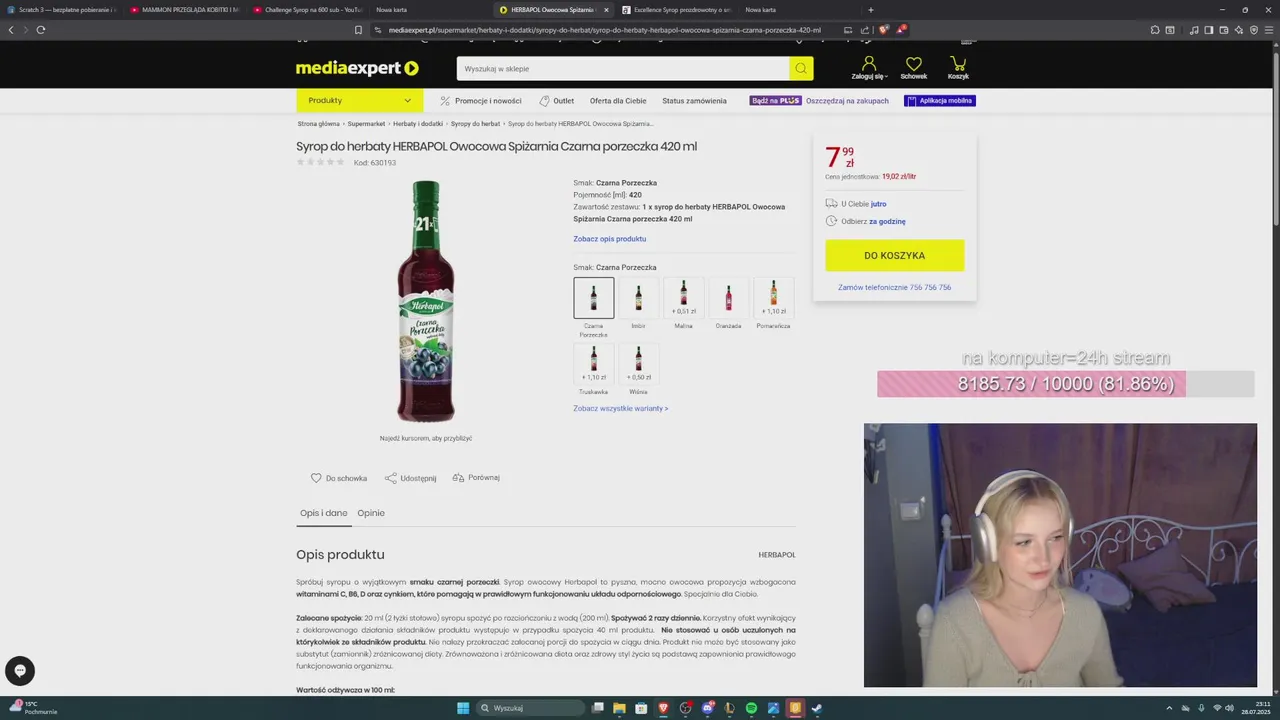The height and width of the screenshot is (720, 1280).
Task: Open the chat bubble widget icon
Action: [x=19, y=671]
